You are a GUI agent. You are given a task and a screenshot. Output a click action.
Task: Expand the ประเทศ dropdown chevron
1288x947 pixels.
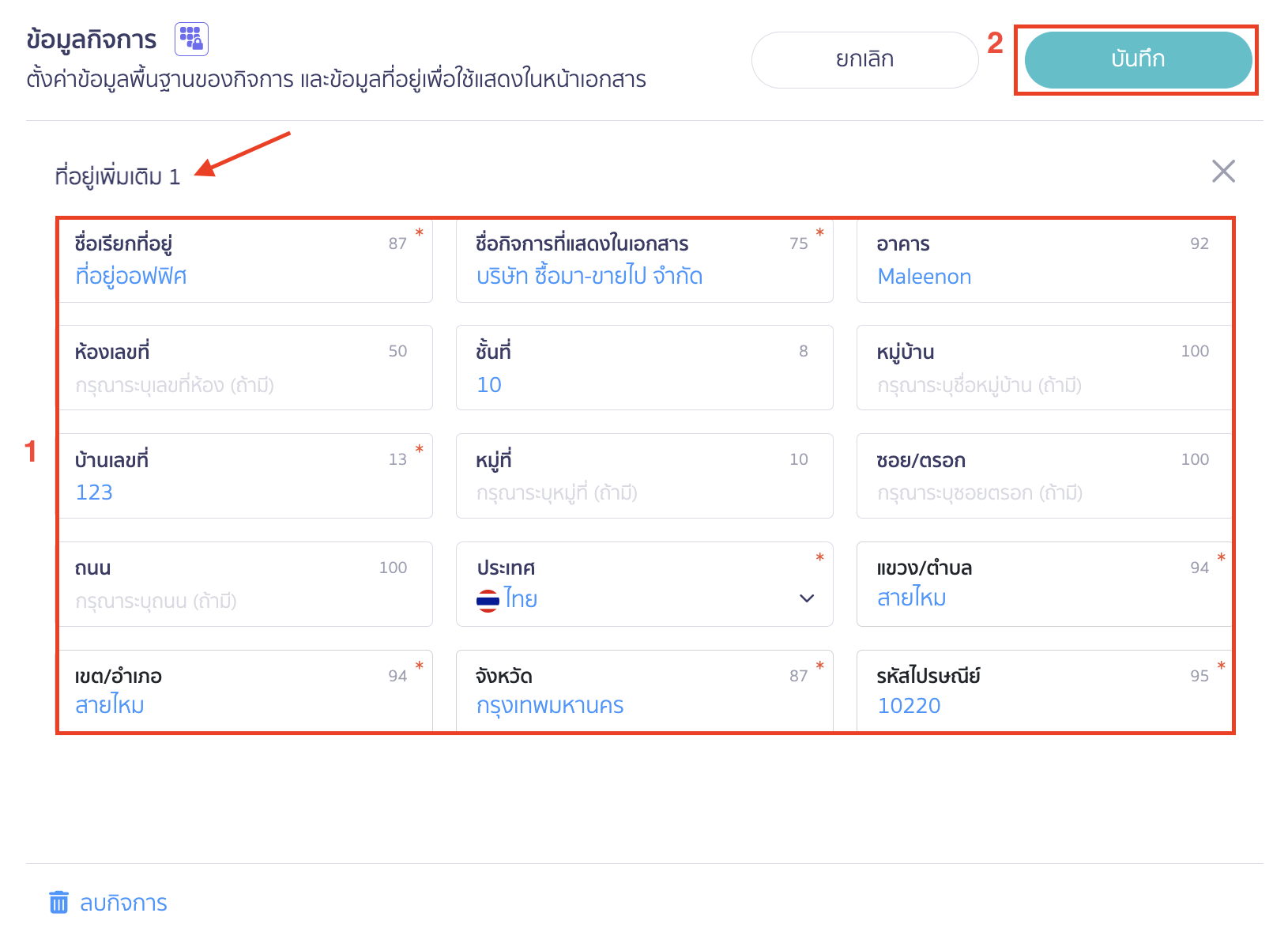coord(807,598)
